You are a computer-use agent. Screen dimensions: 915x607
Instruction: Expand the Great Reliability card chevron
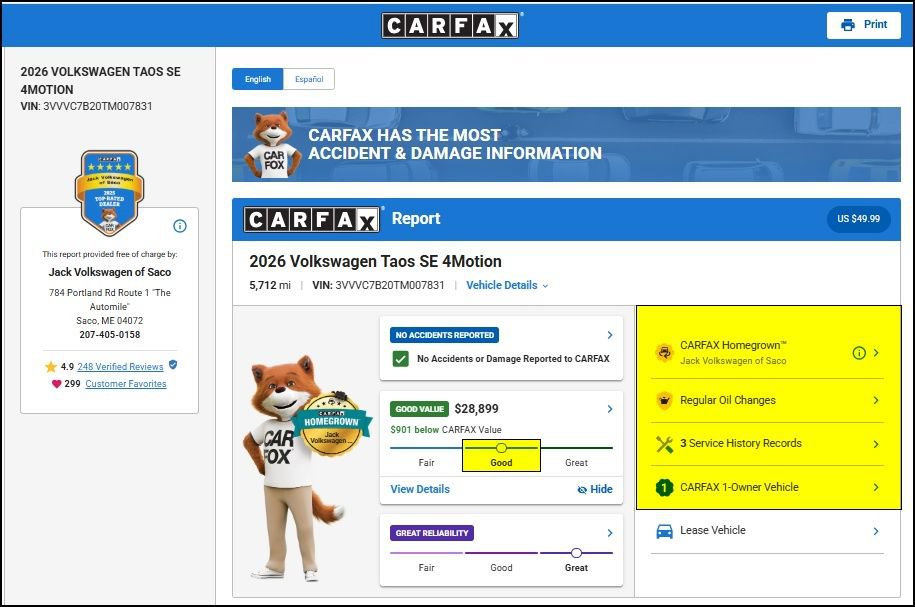click(x=610, y=533)
